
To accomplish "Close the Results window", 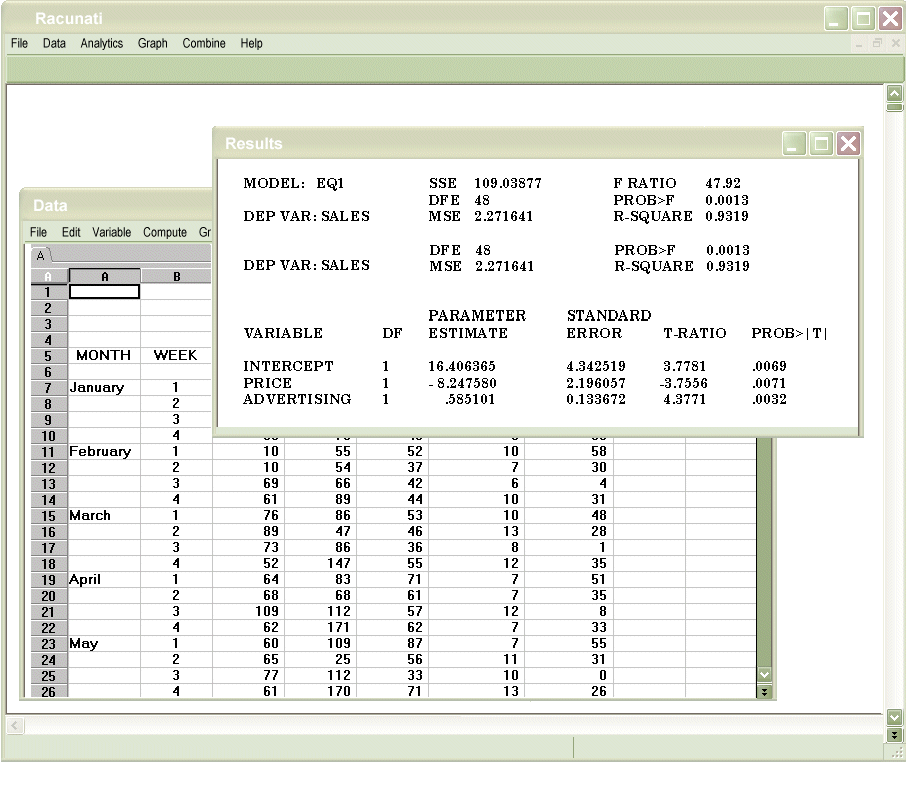I will pos(848,144).
